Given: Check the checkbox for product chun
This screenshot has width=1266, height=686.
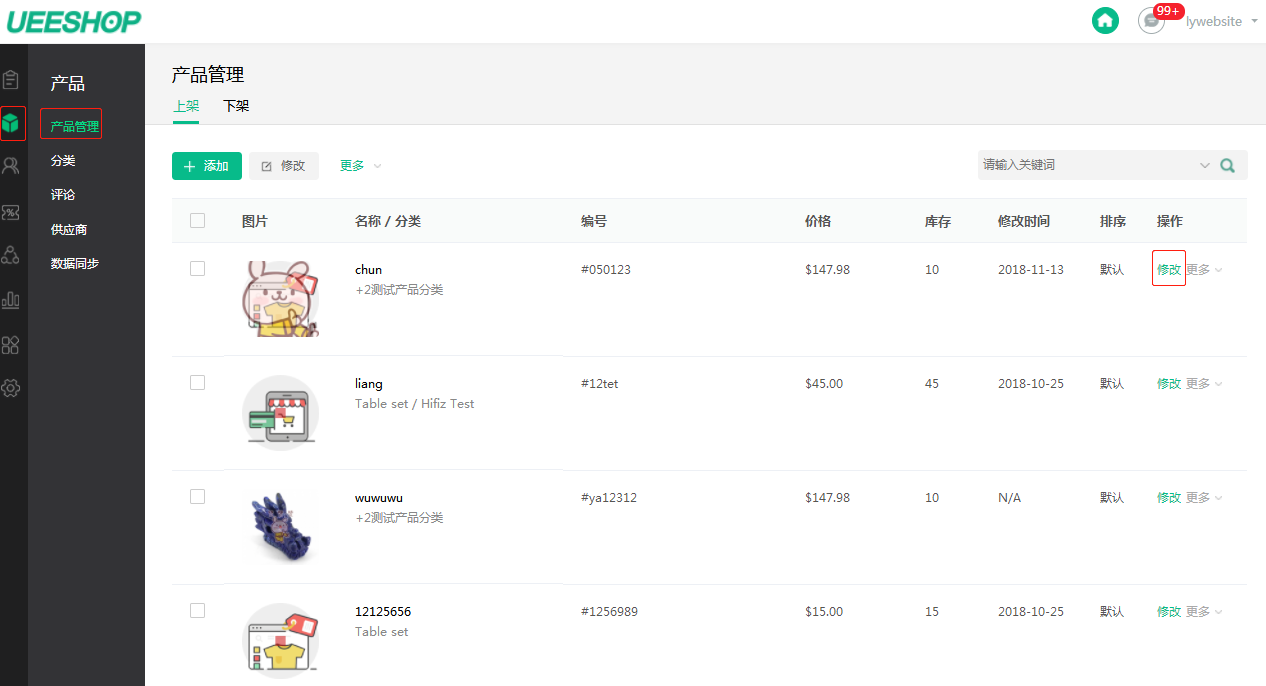Looking at the screenshot, I should click(198, 269).
